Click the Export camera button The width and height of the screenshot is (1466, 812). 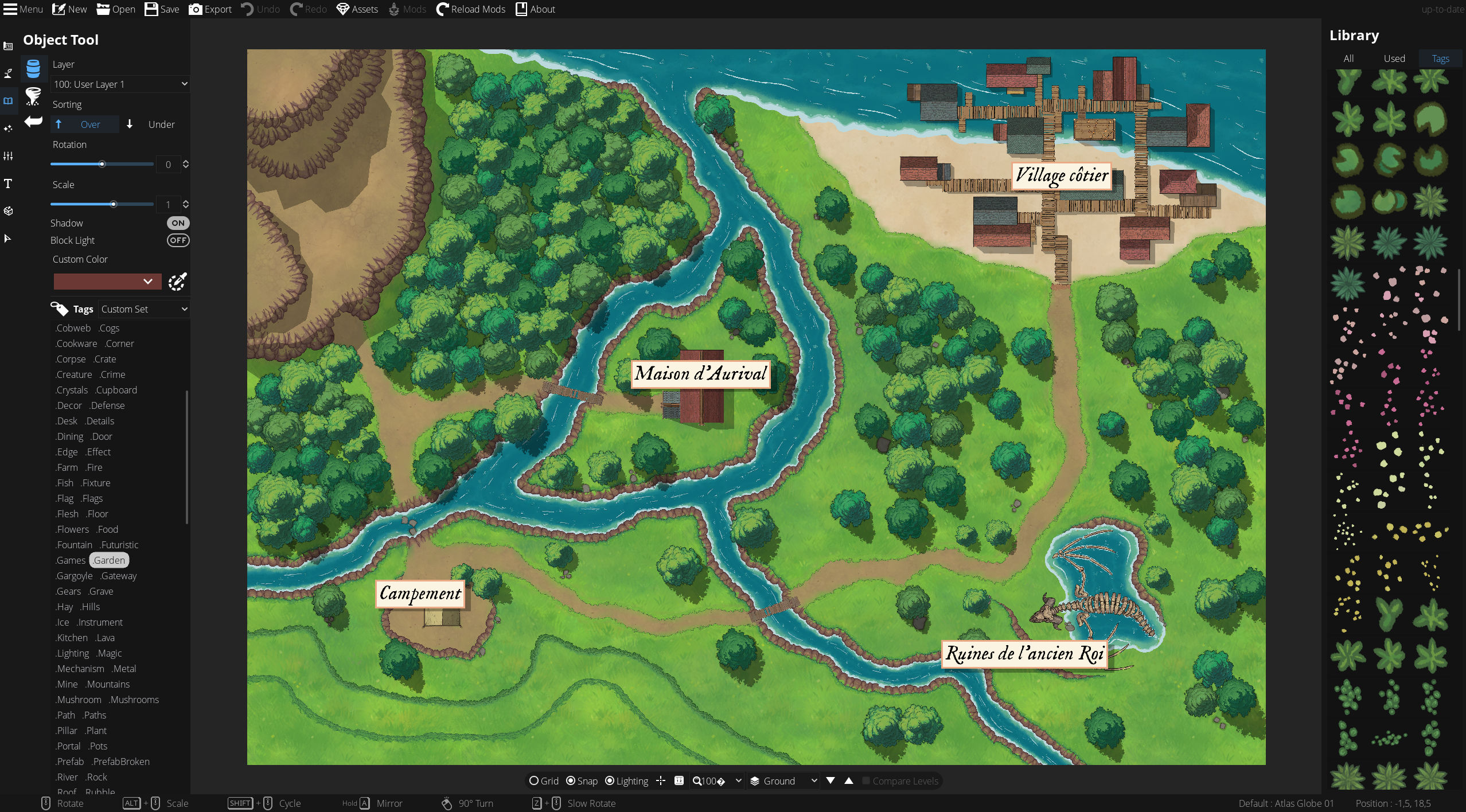[210, 9]
